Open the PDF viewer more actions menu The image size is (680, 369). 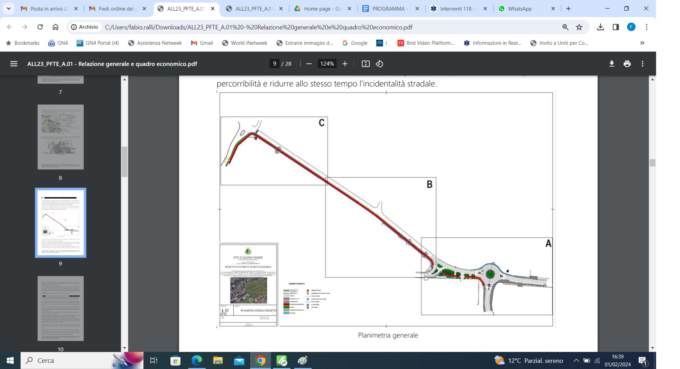click(642, 64)
